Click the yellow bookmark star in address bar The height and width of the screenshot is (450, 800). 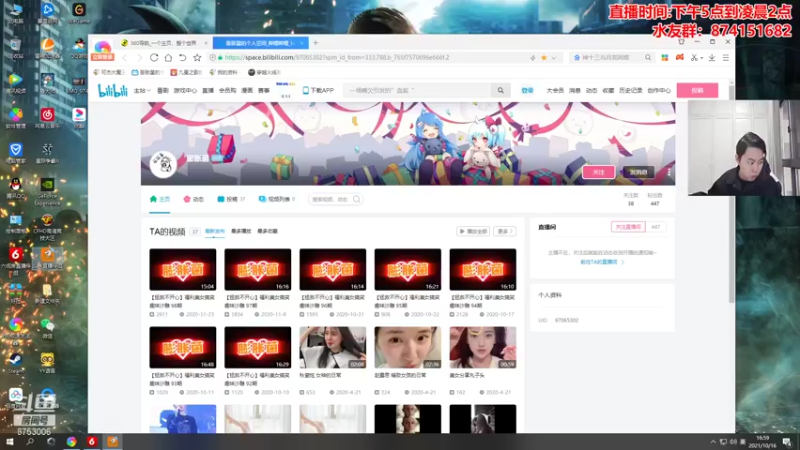coord(544,58)
